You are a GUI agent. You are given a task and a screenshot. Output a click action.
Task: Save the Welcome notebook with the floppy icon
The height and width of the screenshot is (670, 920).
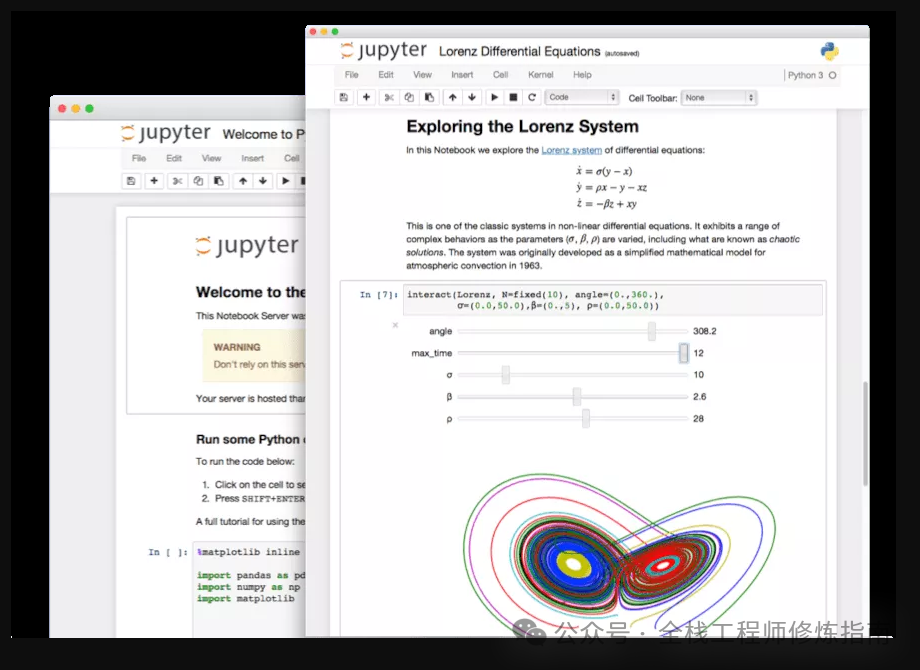[131, 181]
